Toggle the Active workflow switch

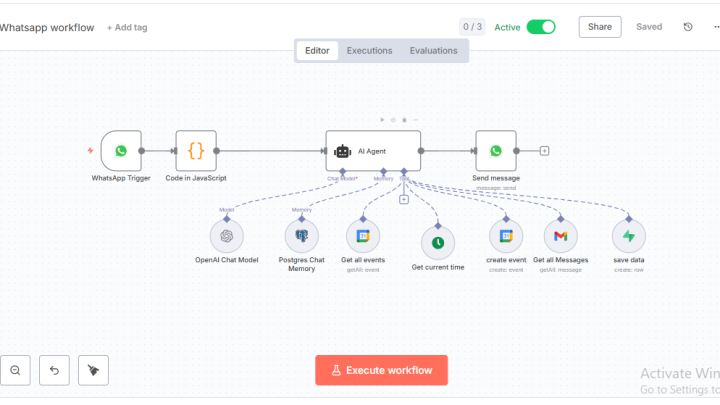tap(540, 27)
